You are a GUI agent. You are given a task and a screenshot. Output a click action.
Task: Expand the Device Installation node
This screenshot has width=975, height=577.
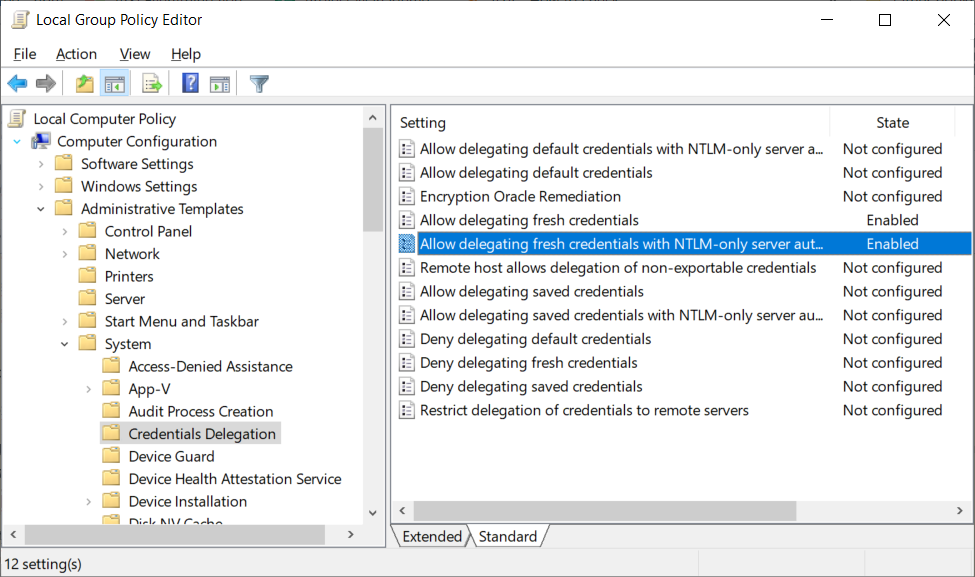(88, 502)
